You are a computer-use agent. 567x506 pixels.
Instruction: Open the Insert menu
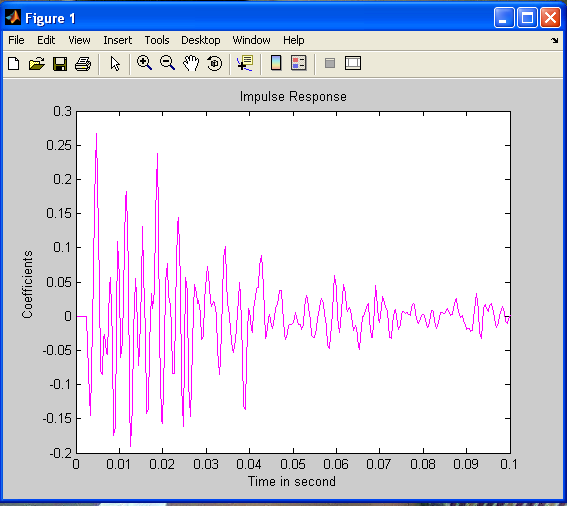click(x=118, y=40)
